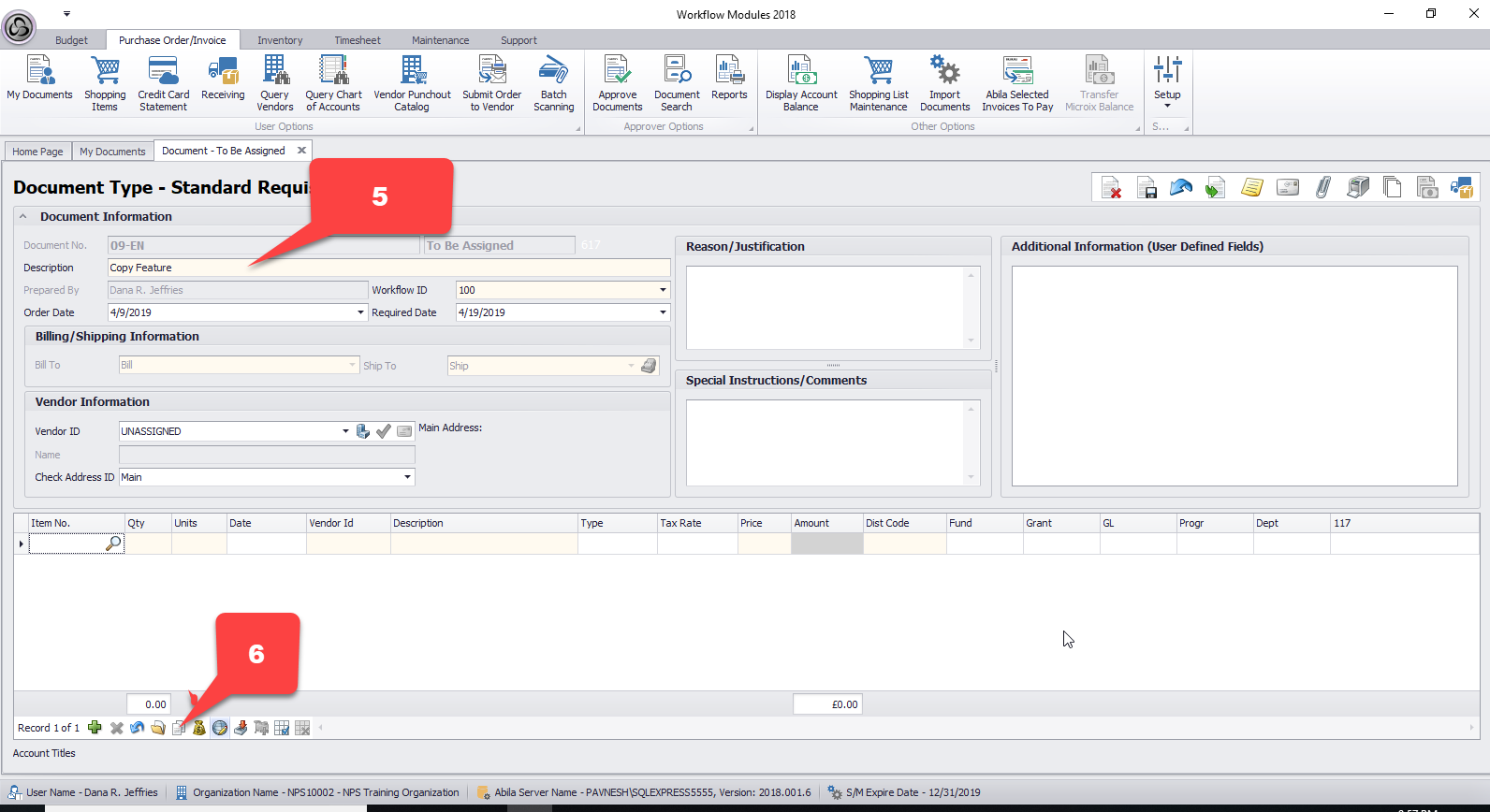1490x812 pixels.
Task: Click the Setup button in ribbon
Action: pyautogui.click(x=1167, y=80)
